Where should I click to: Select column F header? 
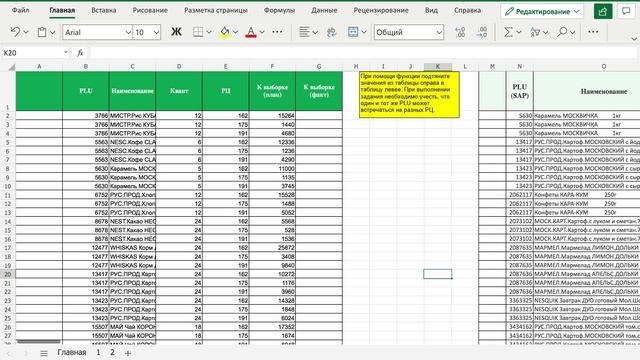pyautogui.click(x=272, y=67)
